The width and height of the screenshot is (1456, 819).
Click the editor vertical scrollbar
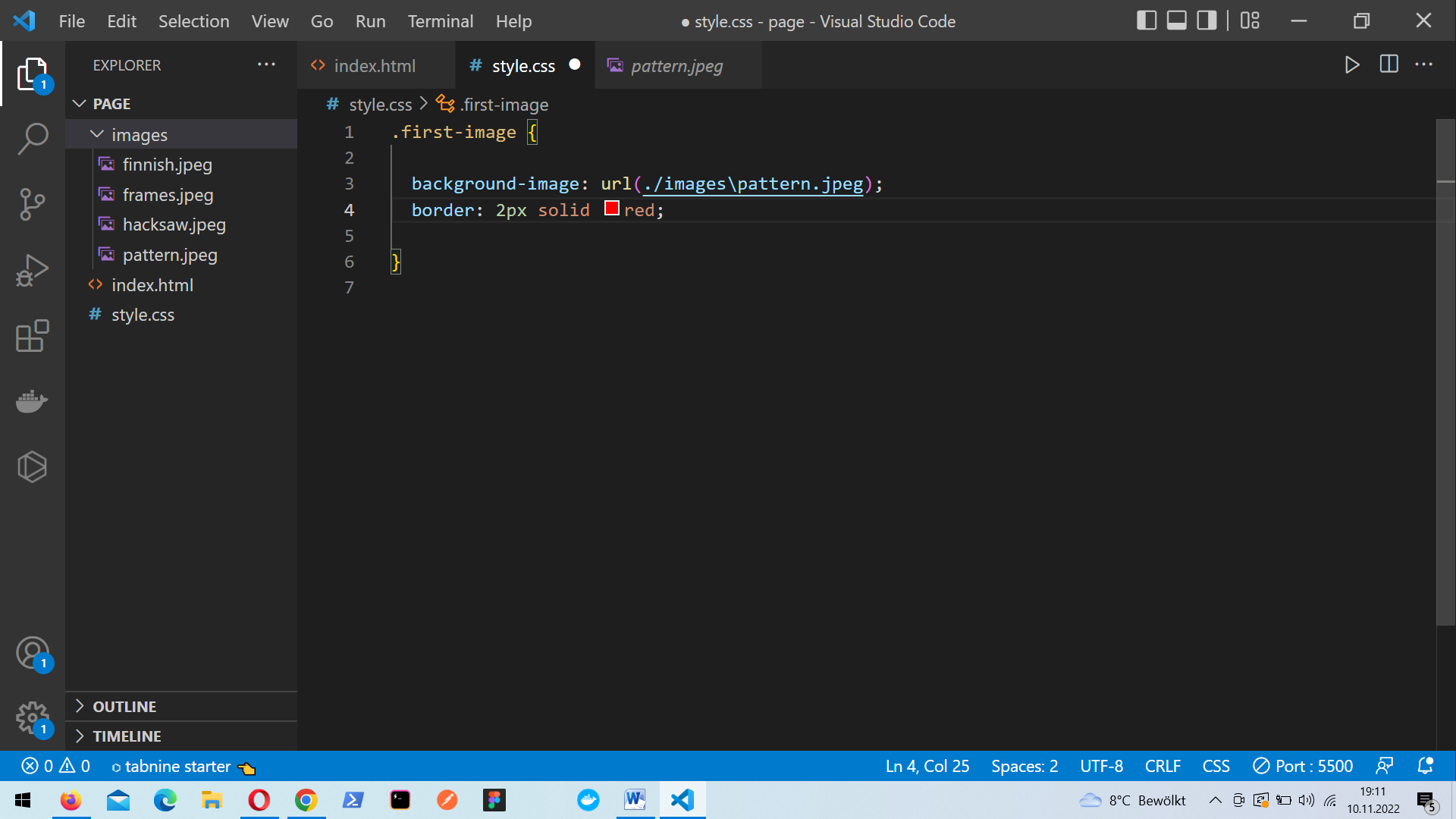tap(1446, 372)
